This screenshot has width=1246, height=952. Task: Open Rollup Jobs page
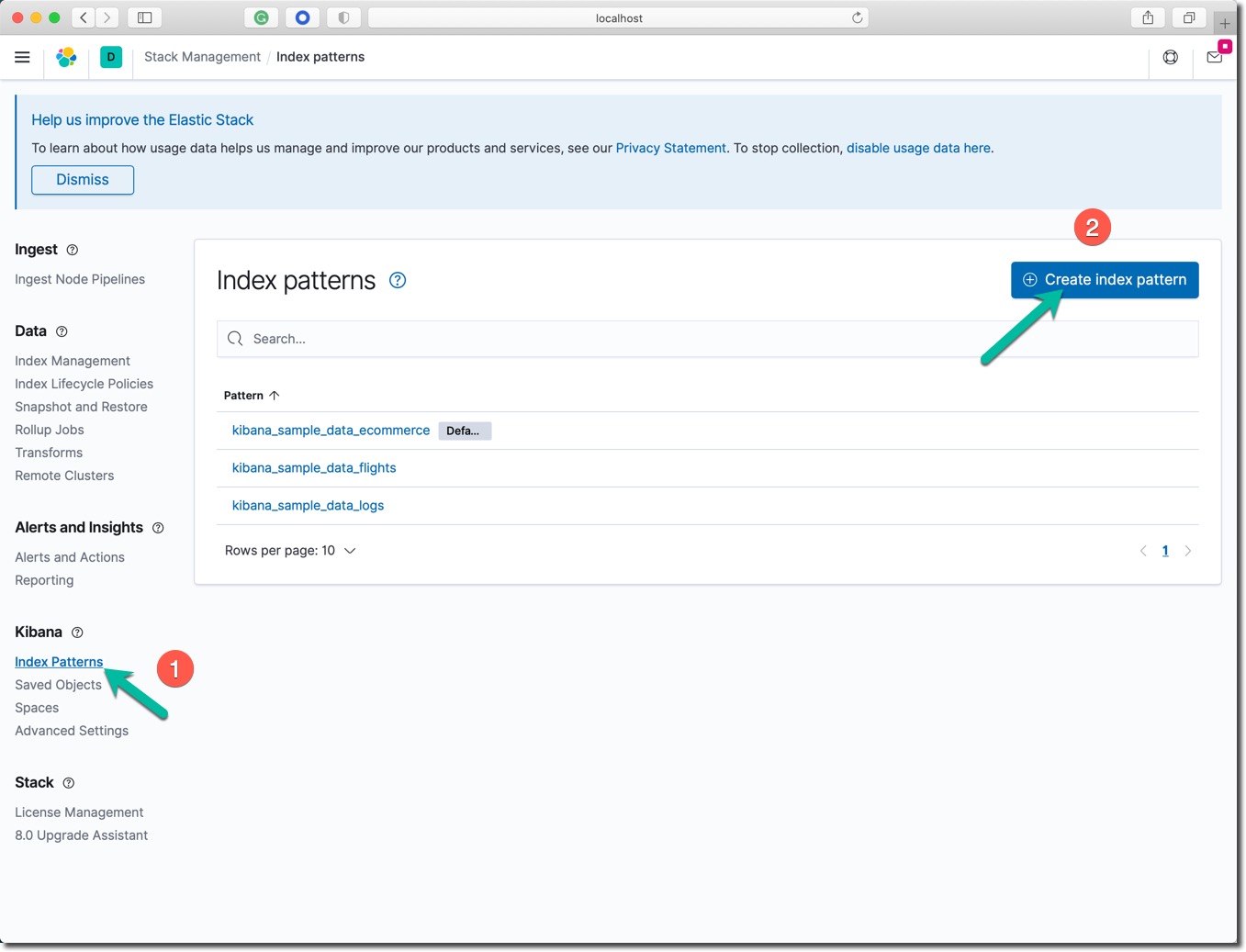pos(50,430)
